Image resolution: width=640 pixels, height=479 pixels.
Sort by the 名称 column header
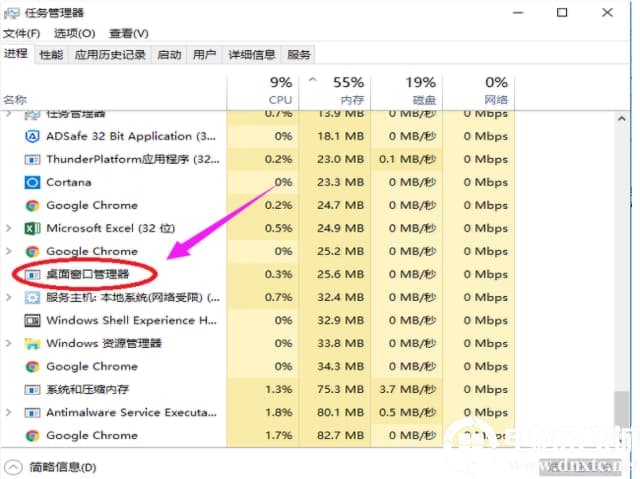pos(113,92)
